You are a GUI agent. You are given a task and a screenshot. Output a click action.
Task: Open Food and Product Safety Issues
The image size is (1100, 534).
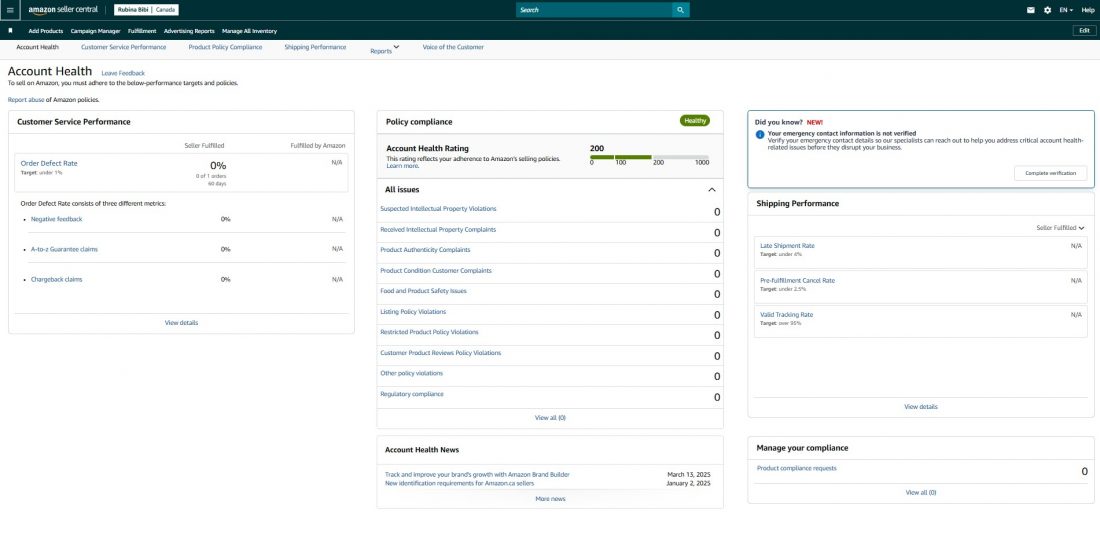tap(423, 291)
